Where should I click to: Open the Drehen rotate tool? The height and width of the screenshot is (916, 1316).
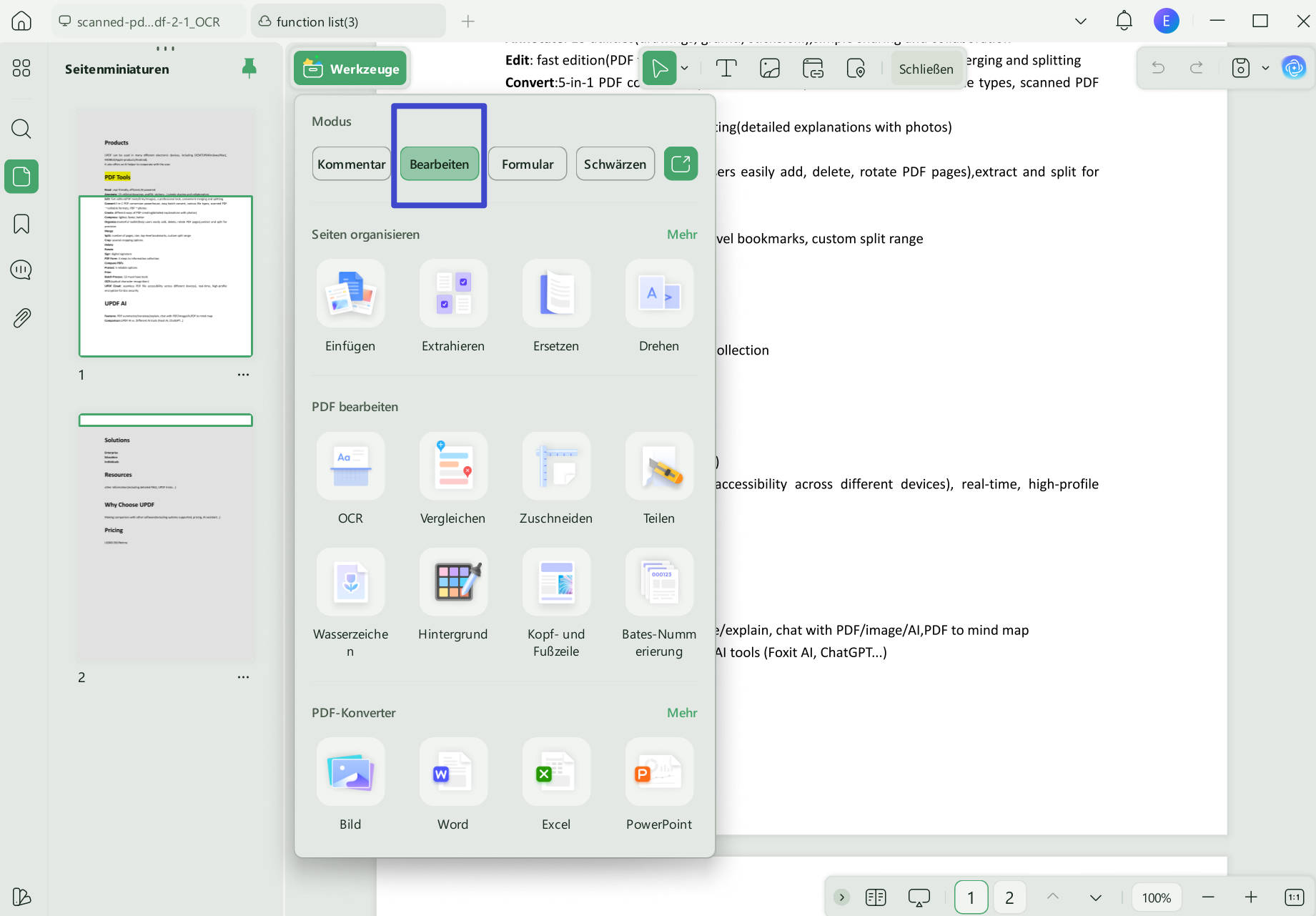659,294
